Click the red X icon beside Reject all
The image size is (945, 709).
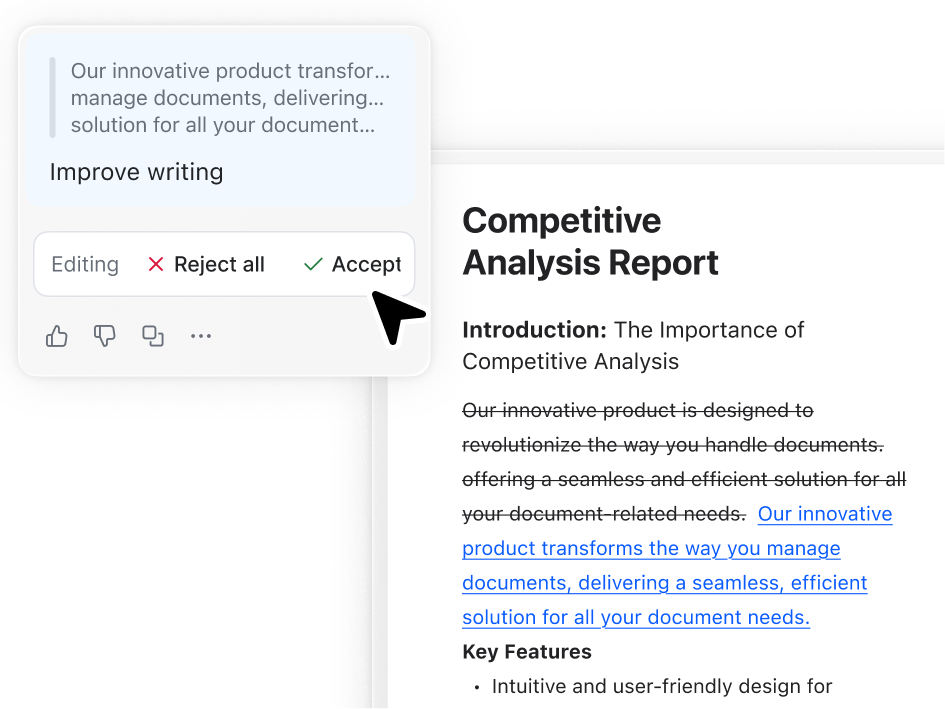pyautogui.click(x=156, y=264)
